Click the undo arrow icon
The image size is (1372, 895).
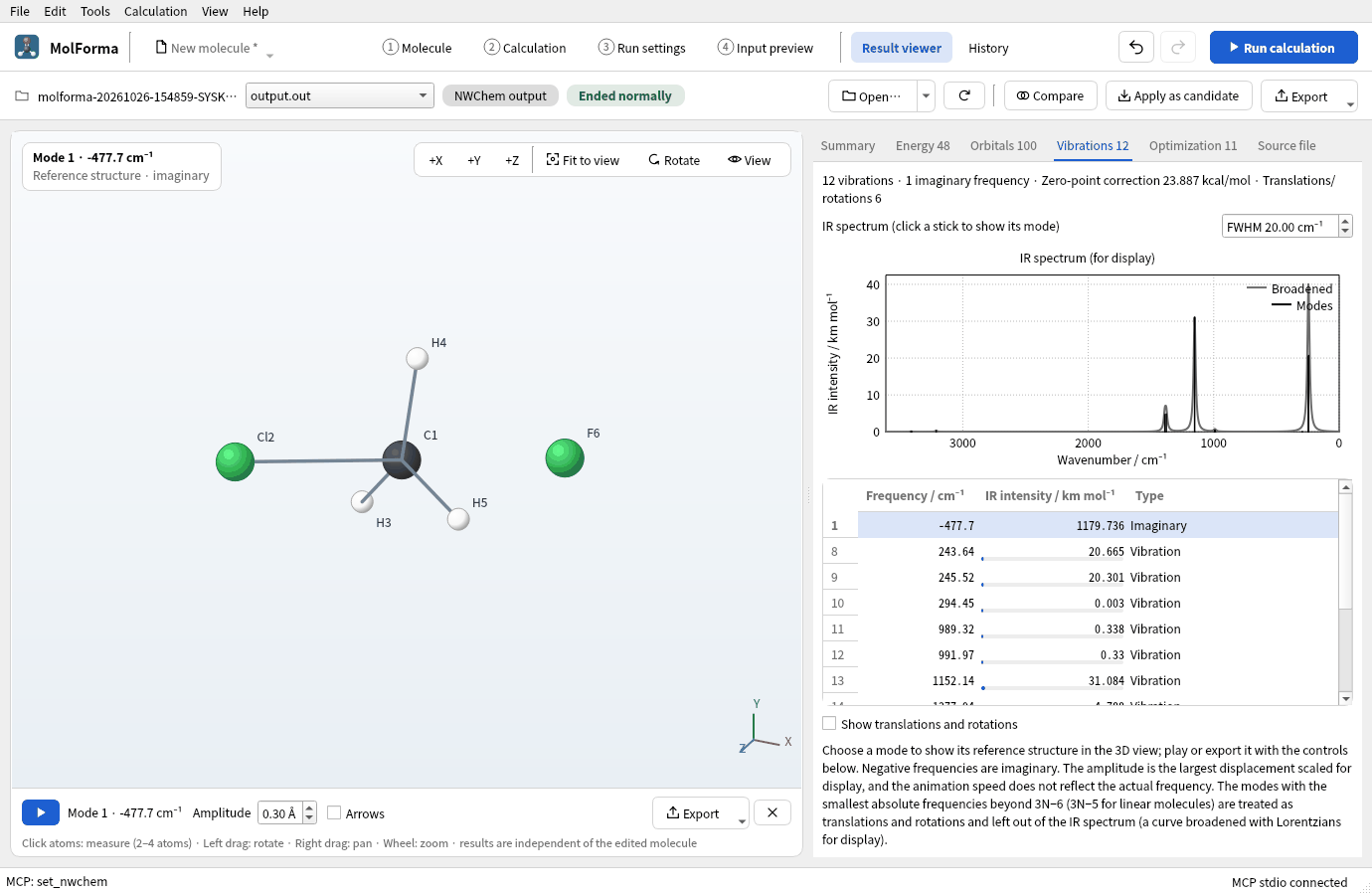(x=1136, y=48)
